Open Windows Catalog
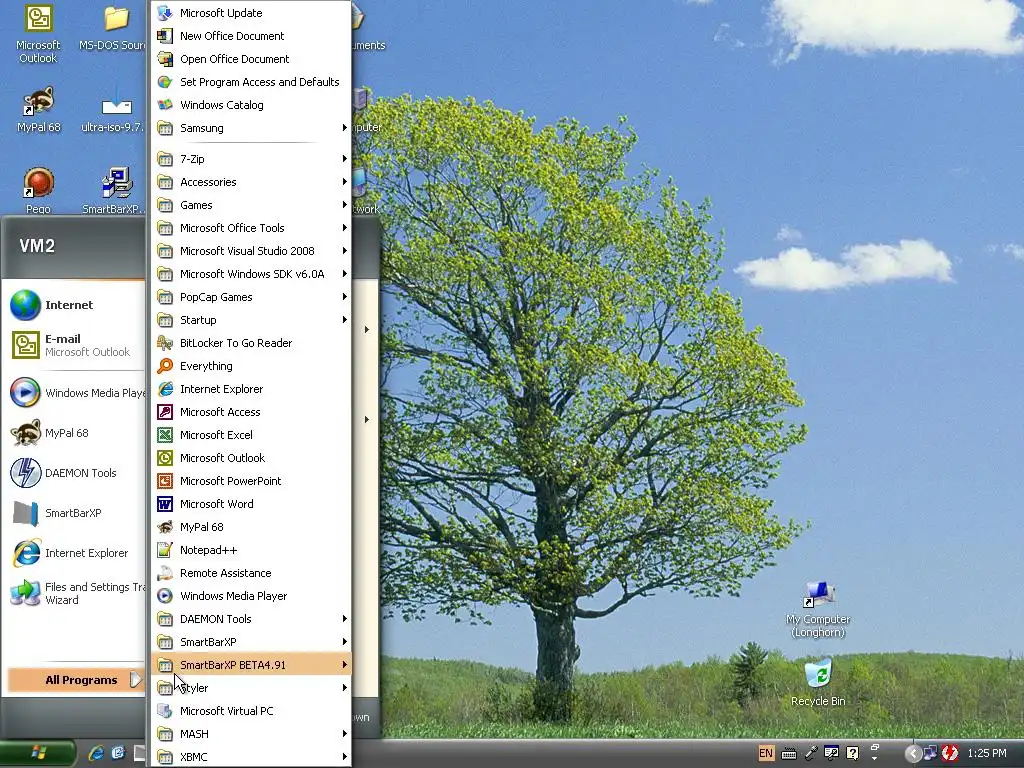This screenshot has height=768, width=1024. click(251, 104)
